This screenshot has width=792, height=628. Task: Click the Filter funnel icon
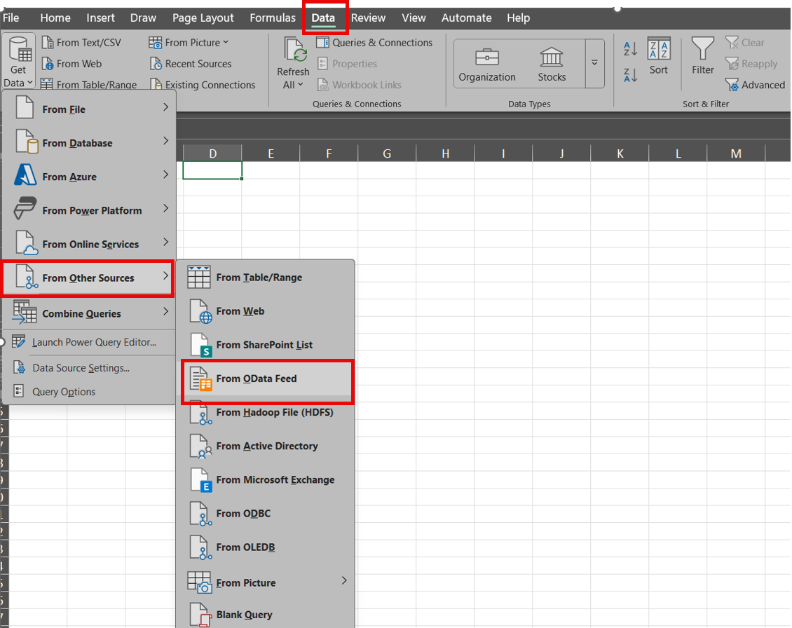703,50
